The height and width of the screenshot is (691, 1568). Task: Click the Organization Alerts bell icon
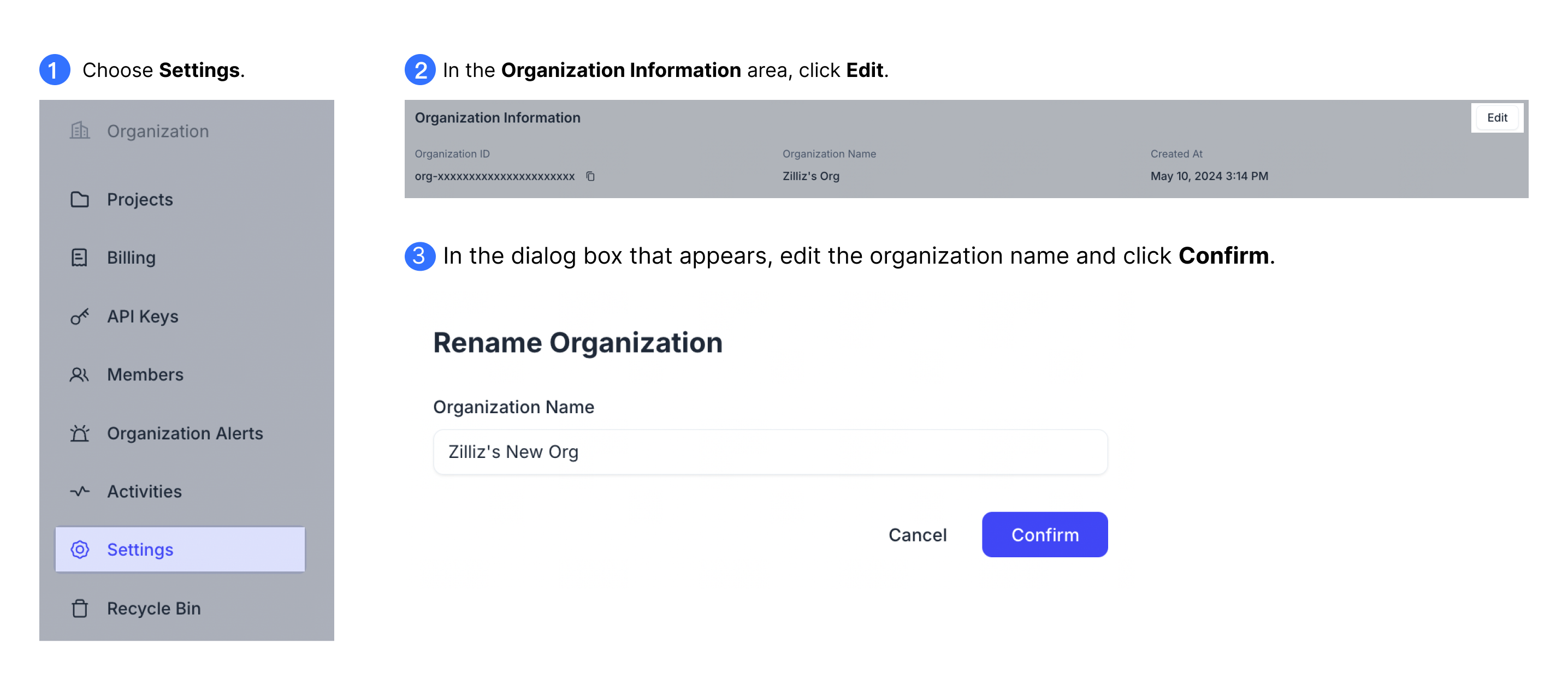80,432
